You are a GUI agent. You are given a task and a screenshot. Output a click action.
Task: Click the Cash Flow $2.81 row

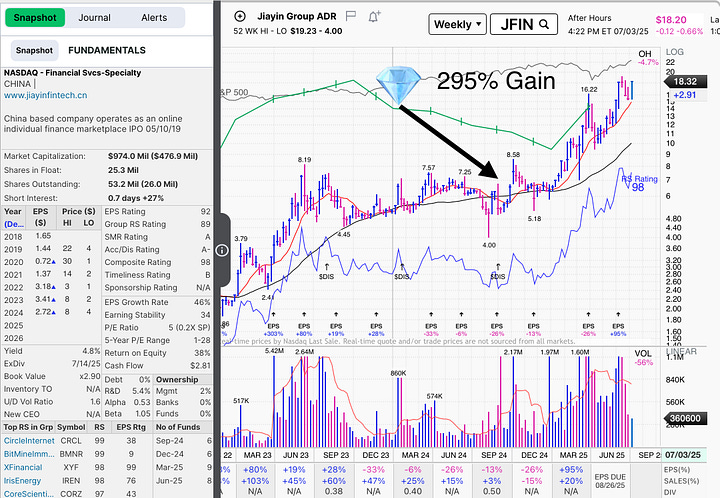click(x=157, y=366)
